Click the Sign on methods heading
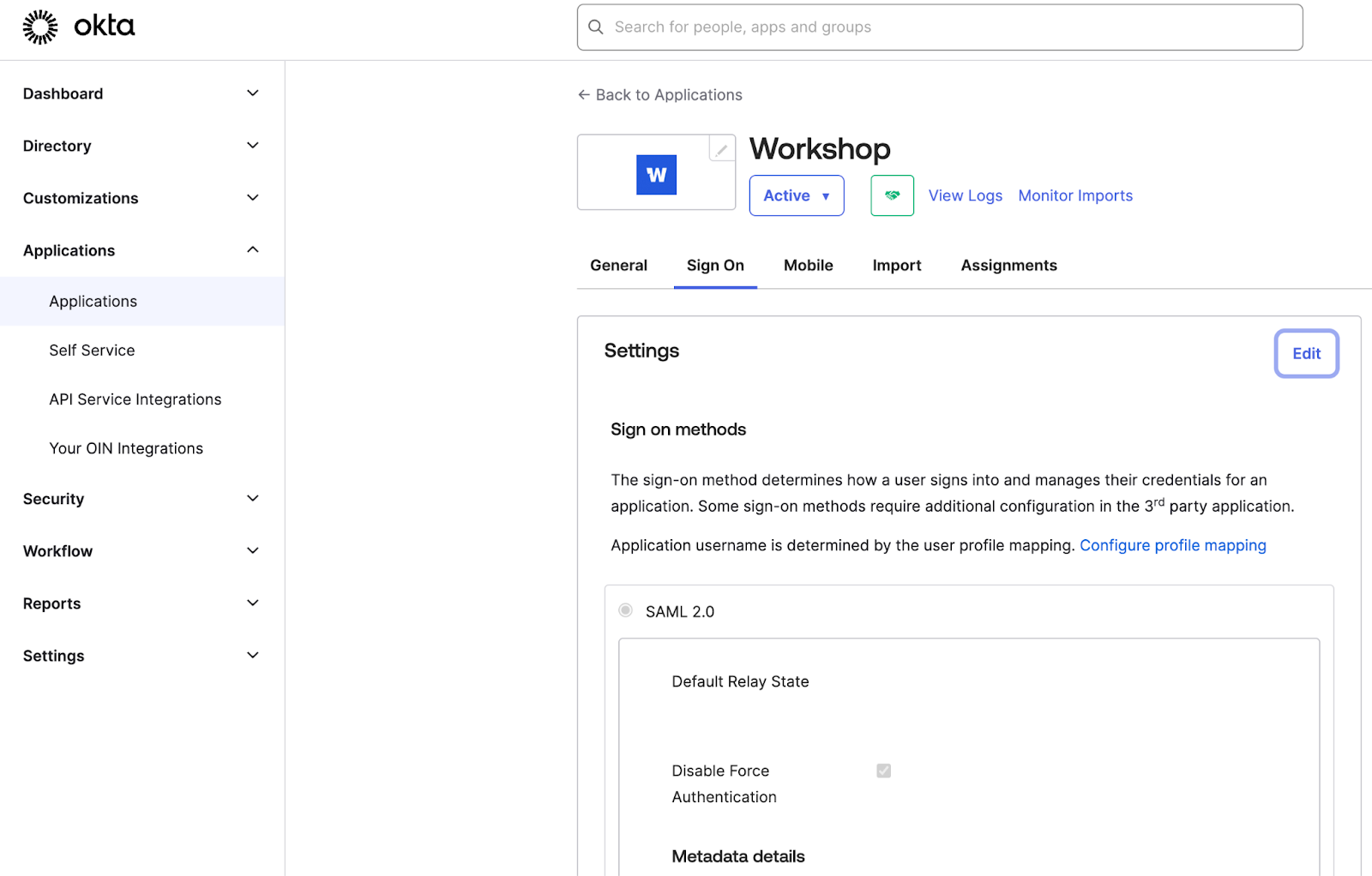This screenshot has height=876, width=1372. click(x=678, y=429)
